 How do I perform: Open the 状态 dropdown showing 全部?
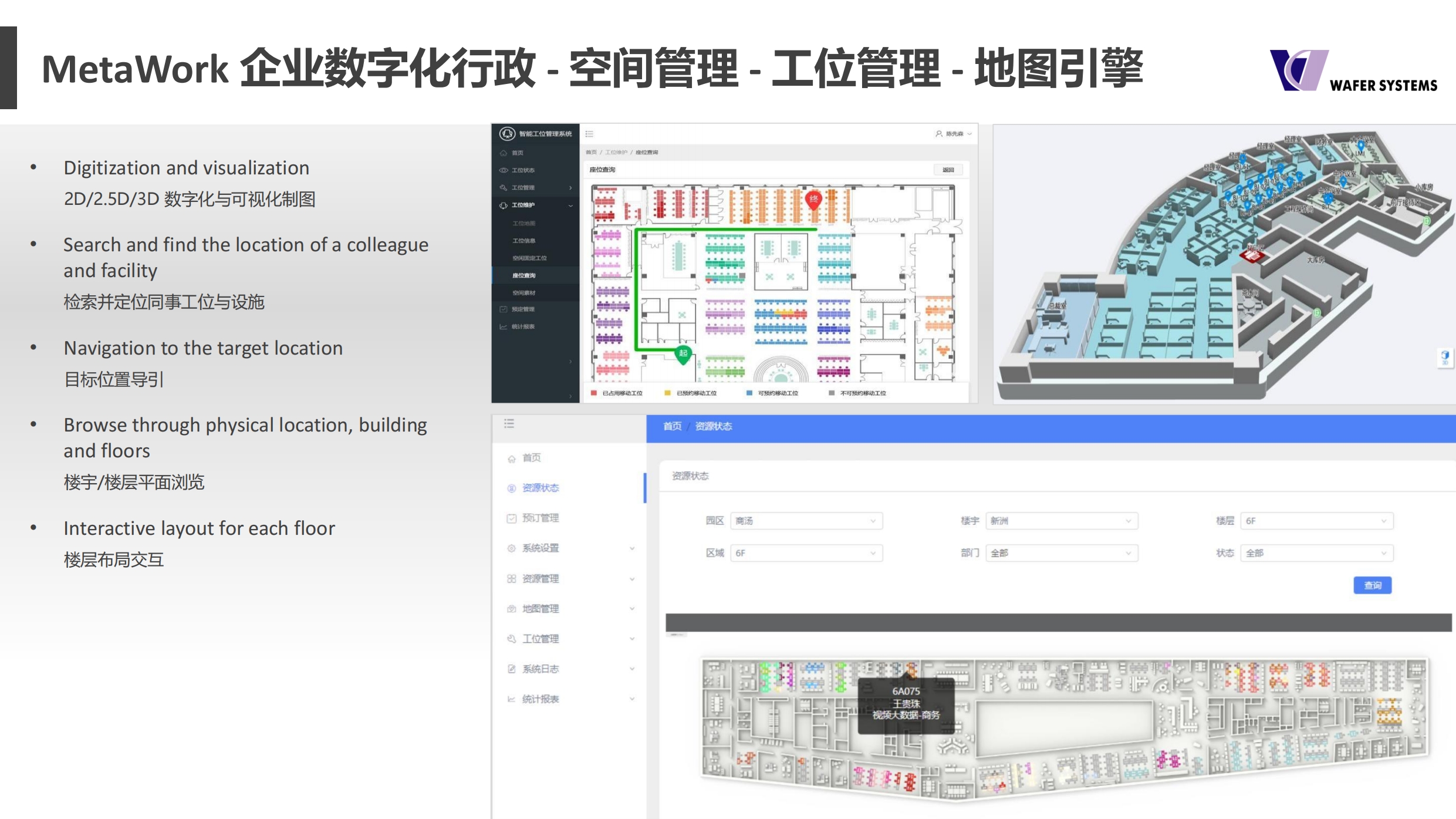pos(1317,553)
